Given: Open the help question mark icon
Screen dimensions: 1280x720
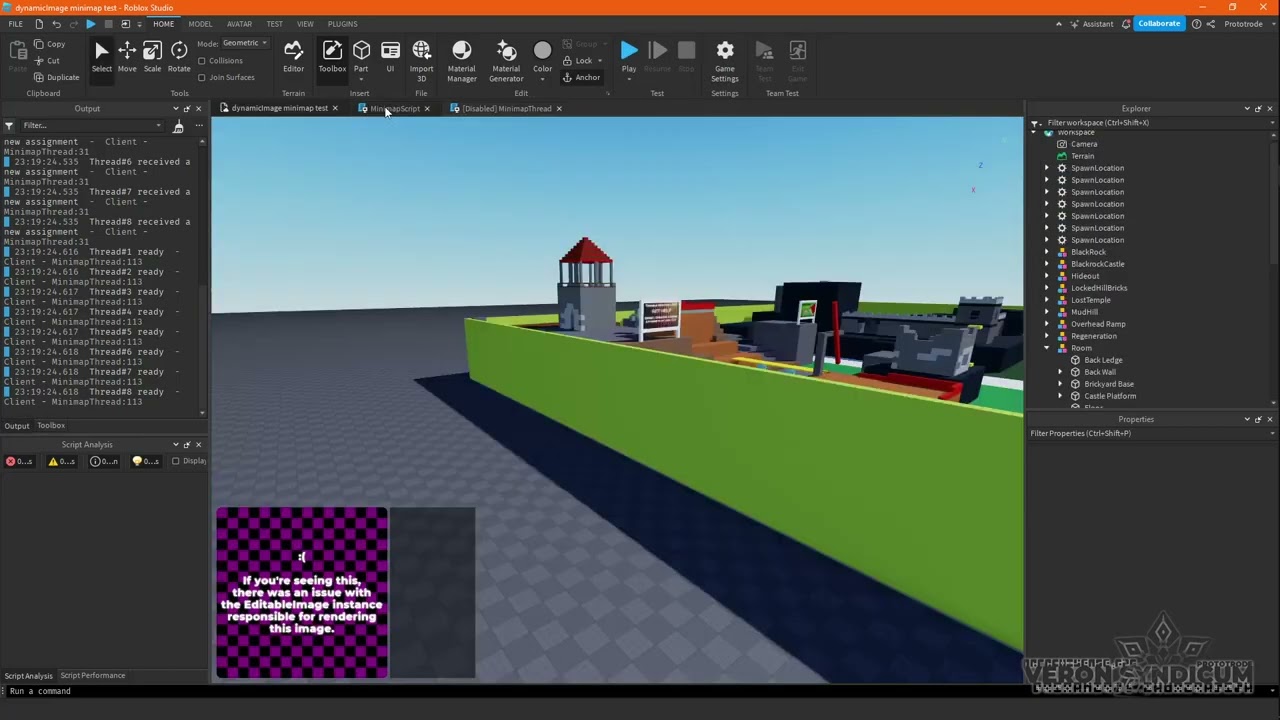Looking at the screenshot, I should pyautogui.click(x=1197, y=24).
